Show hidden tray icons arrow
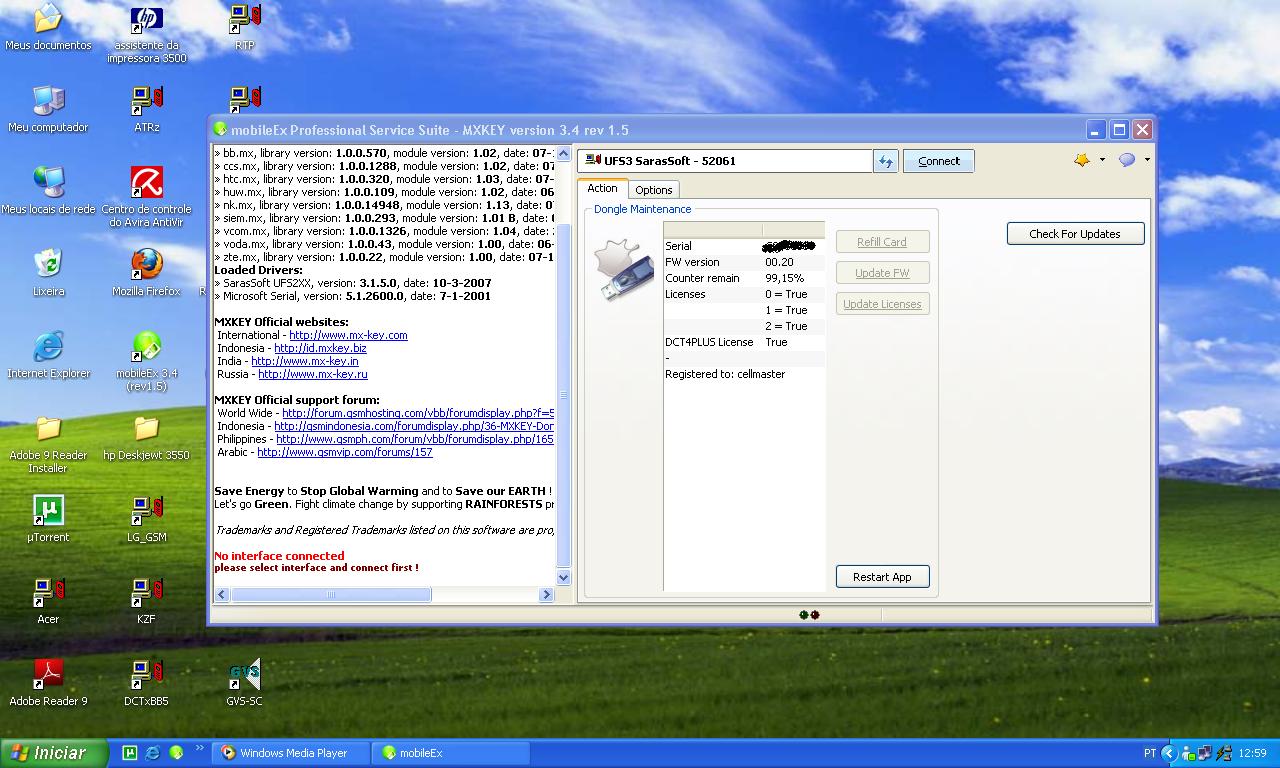The width and height of the screenshot is (1280, 768). click(1169, 753)
